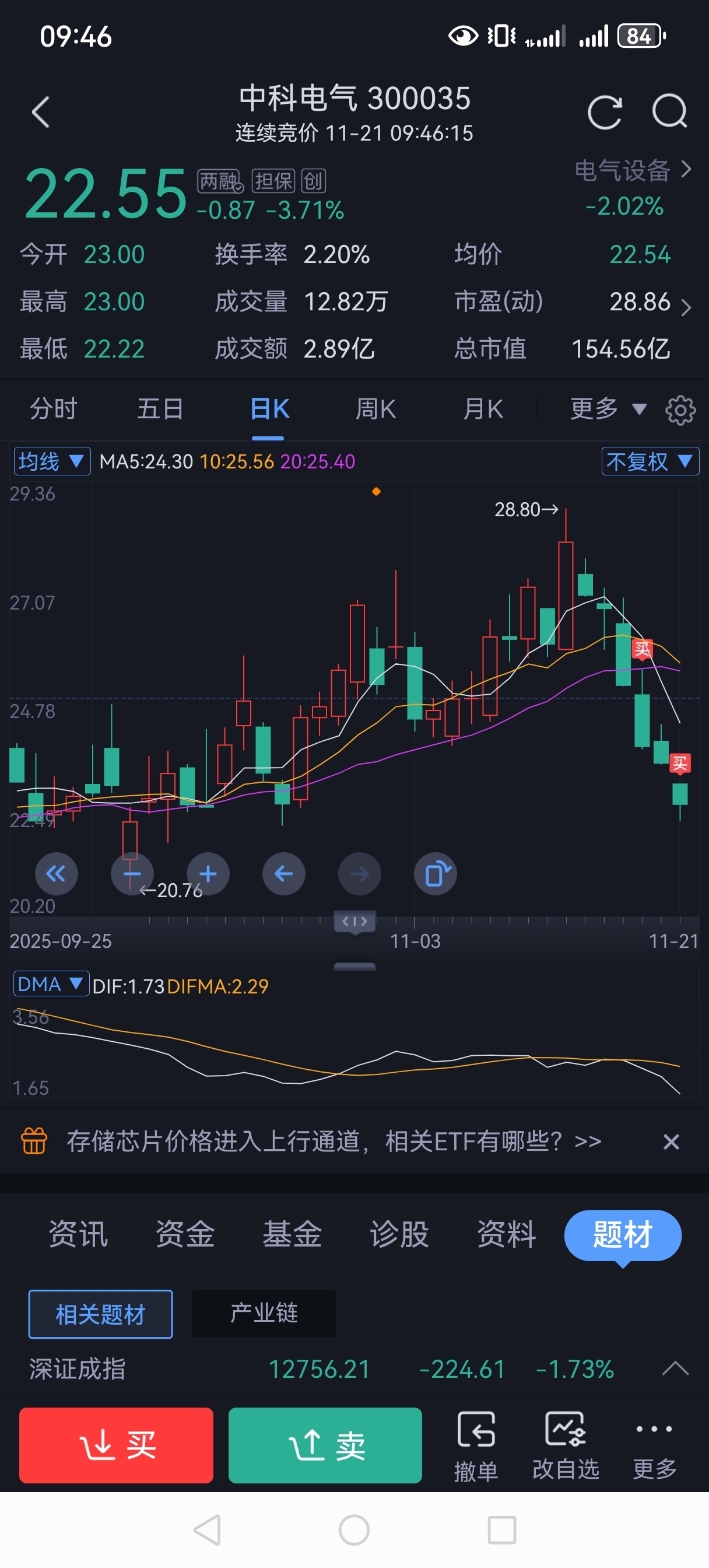Tap the sub-chart divider handle
Viewport: 709px width, 1568px height.
pos(355,966)
